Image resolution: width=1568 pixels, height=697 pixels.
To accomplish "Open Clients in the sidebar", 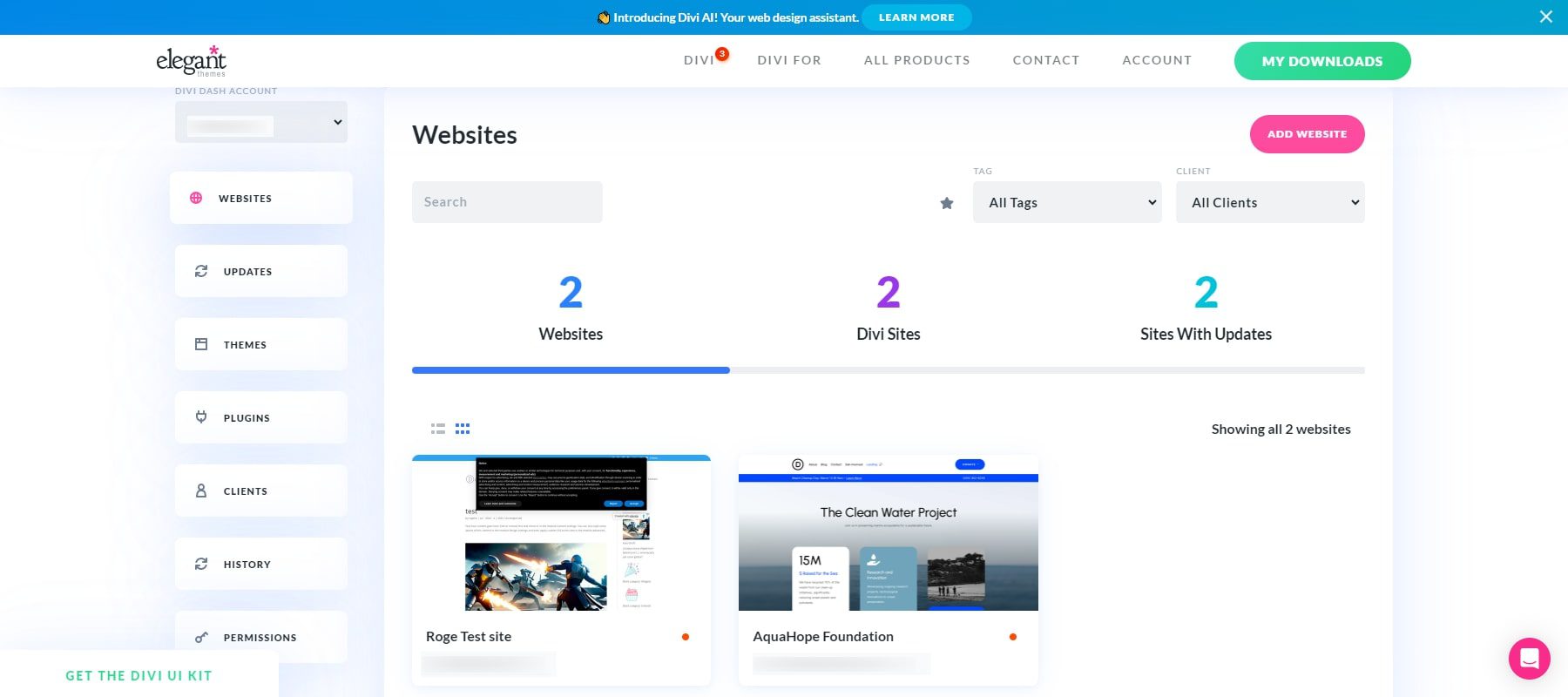I will click(261, 491).
